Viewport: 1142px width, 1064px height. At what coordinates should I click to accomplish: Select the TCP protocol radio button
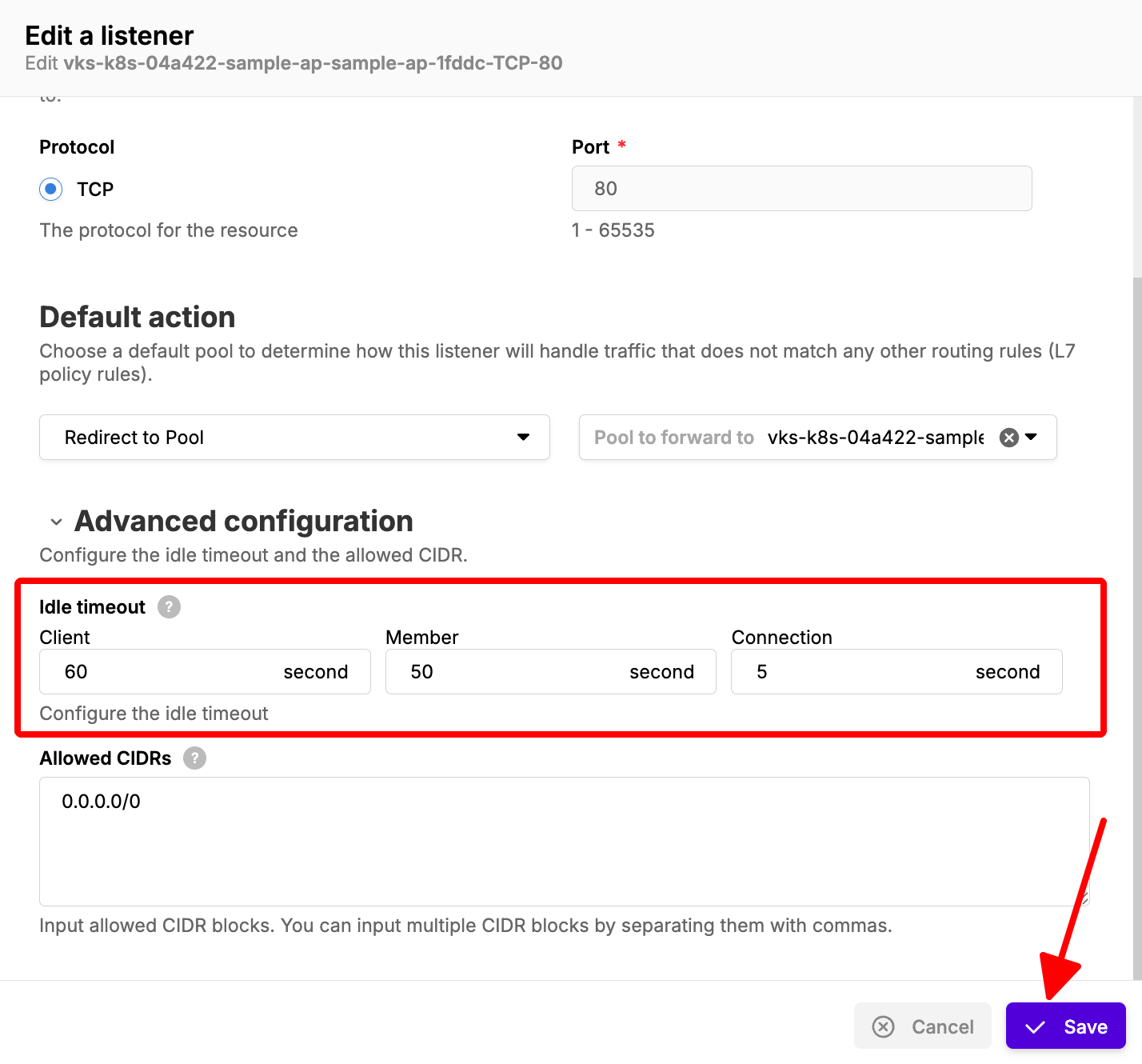click(51, 190)
